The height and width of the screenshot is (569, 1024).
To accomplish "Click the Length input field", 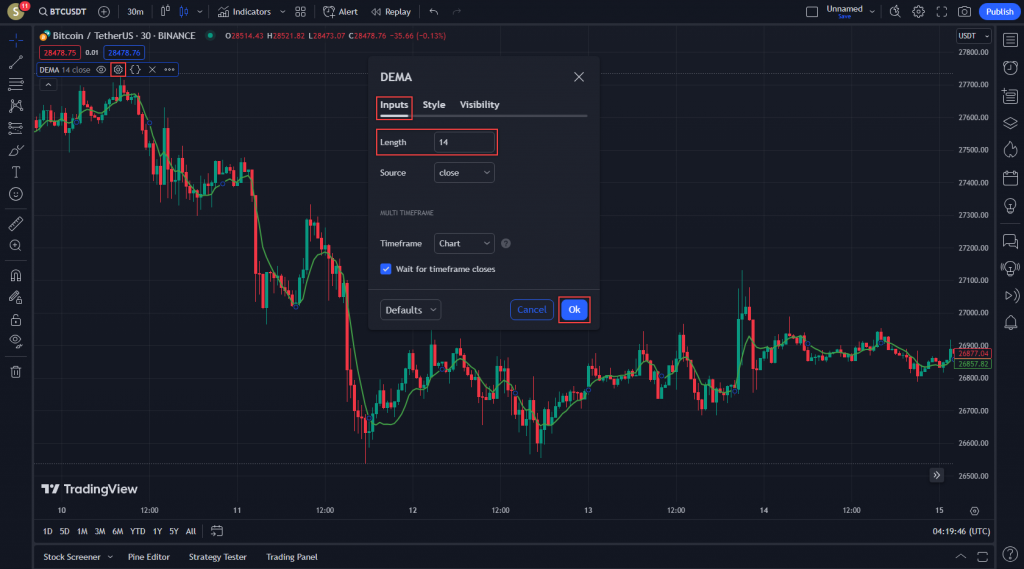I will (464, 142).
